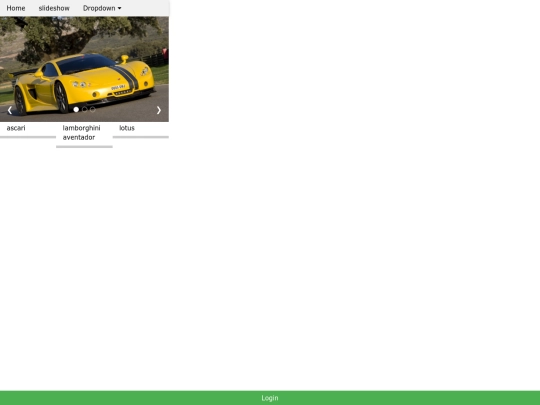Advance to the next carousel slide

(x=159, y=110)
